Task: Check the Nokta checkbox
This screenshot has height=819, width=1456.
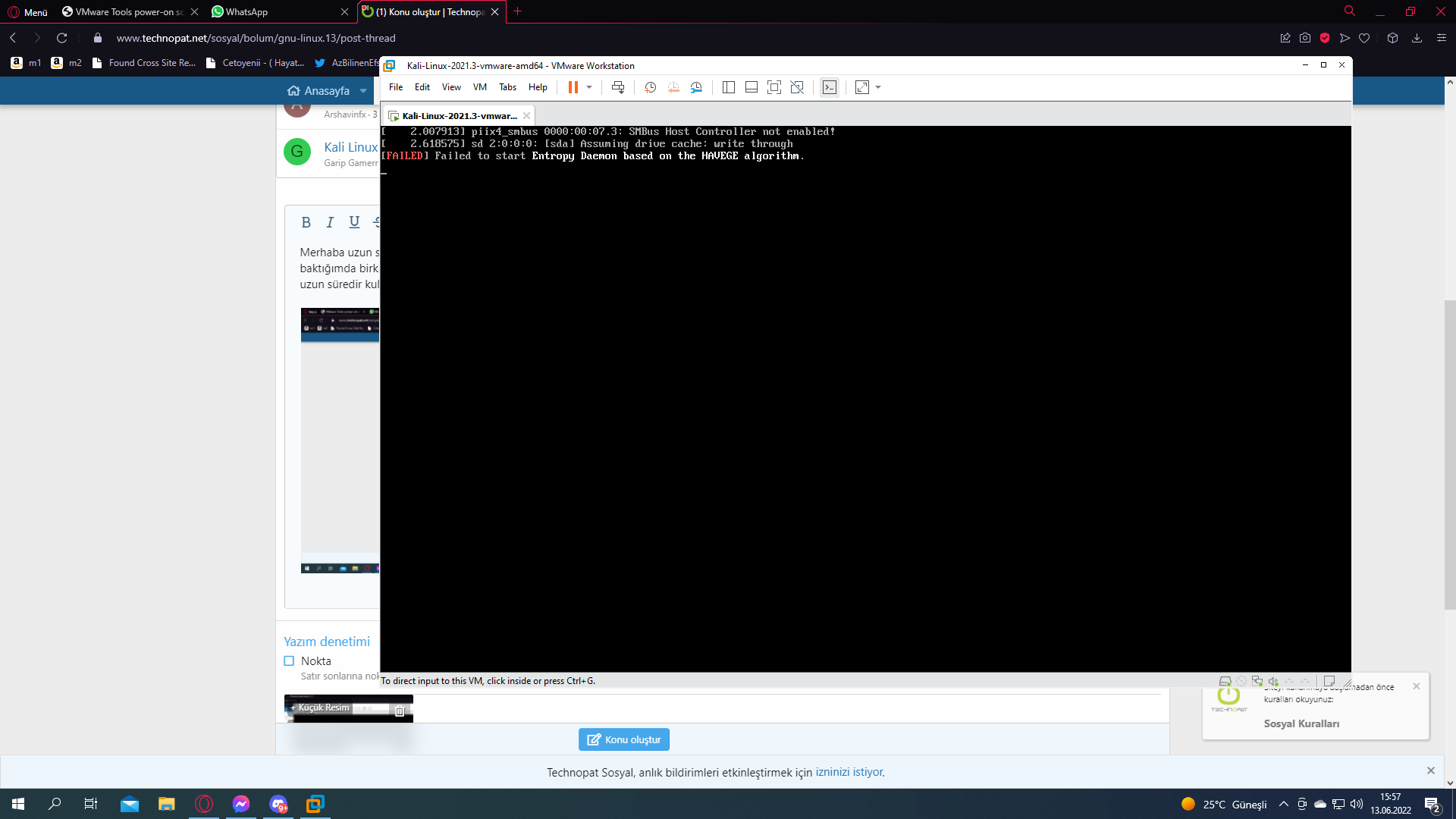Action: click(289, 661)
